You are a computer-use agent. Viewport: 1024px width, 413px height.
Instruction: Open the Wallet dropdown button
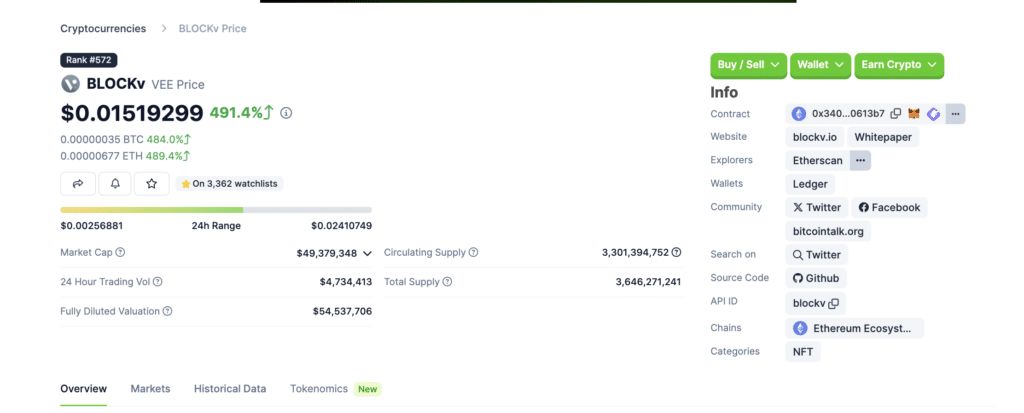(x=820, y=65)
